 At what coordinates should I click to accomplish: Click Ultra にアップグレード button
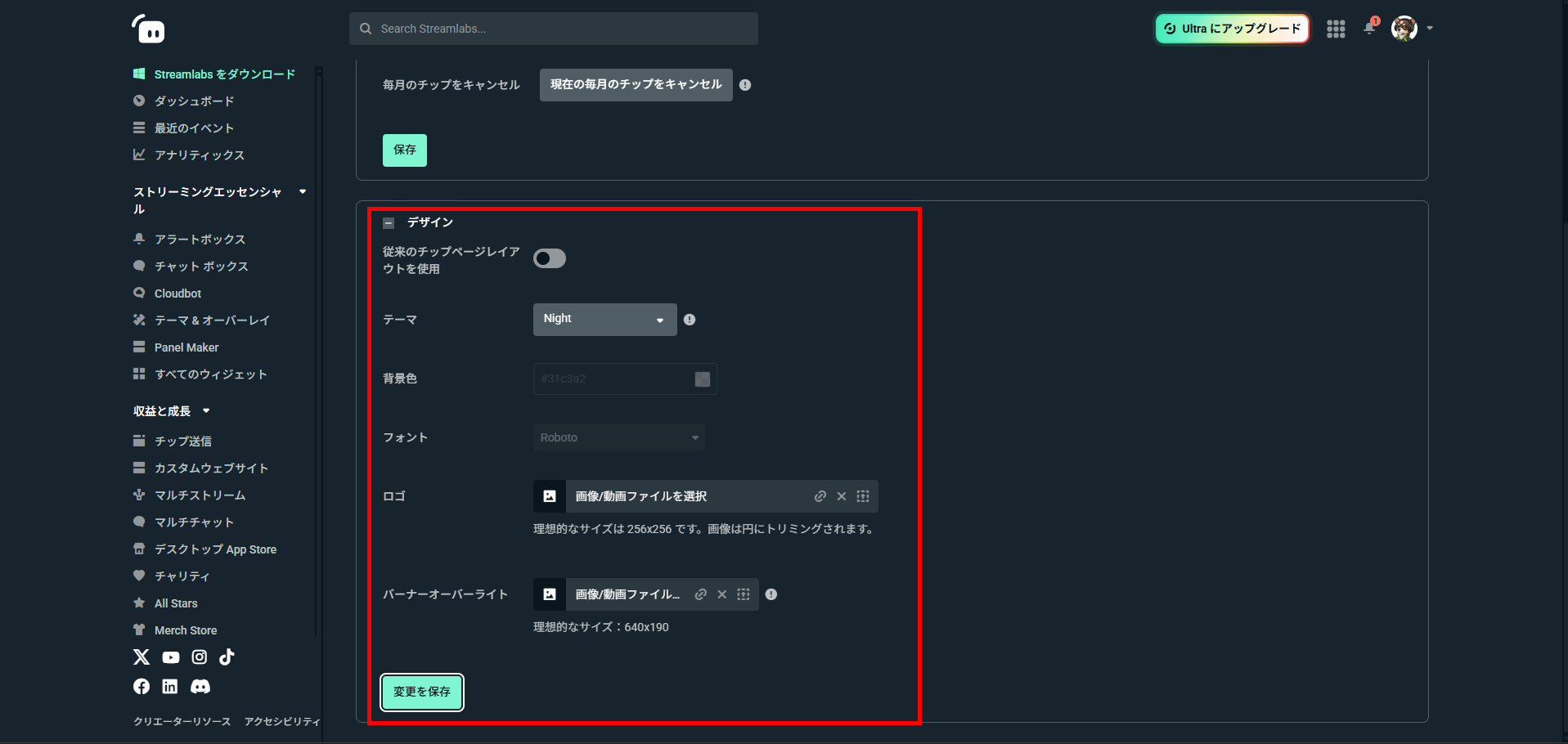tap(1232, 29)
